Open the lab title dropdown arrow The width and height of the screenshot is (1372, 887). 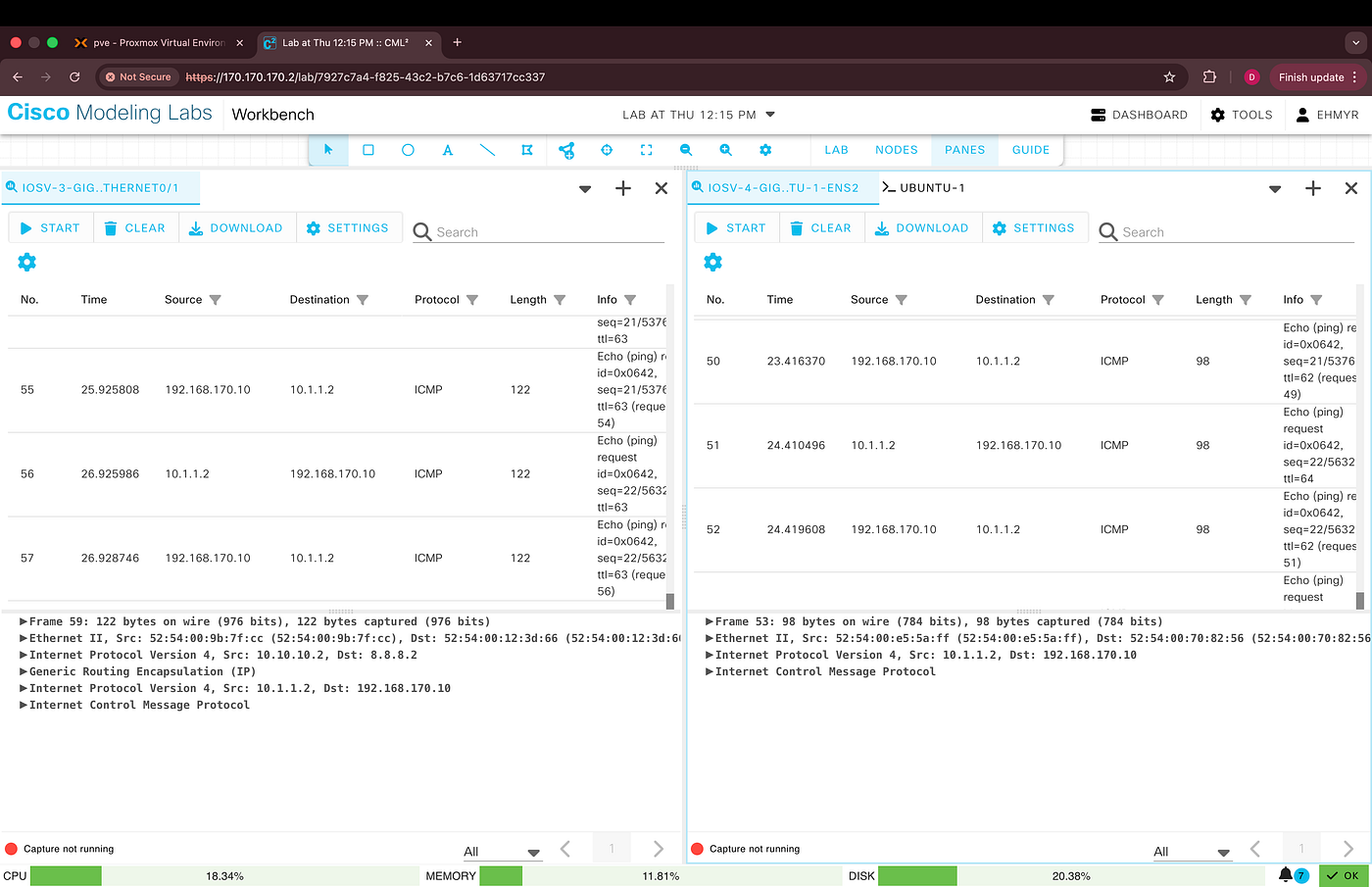(x=770, y=115)
